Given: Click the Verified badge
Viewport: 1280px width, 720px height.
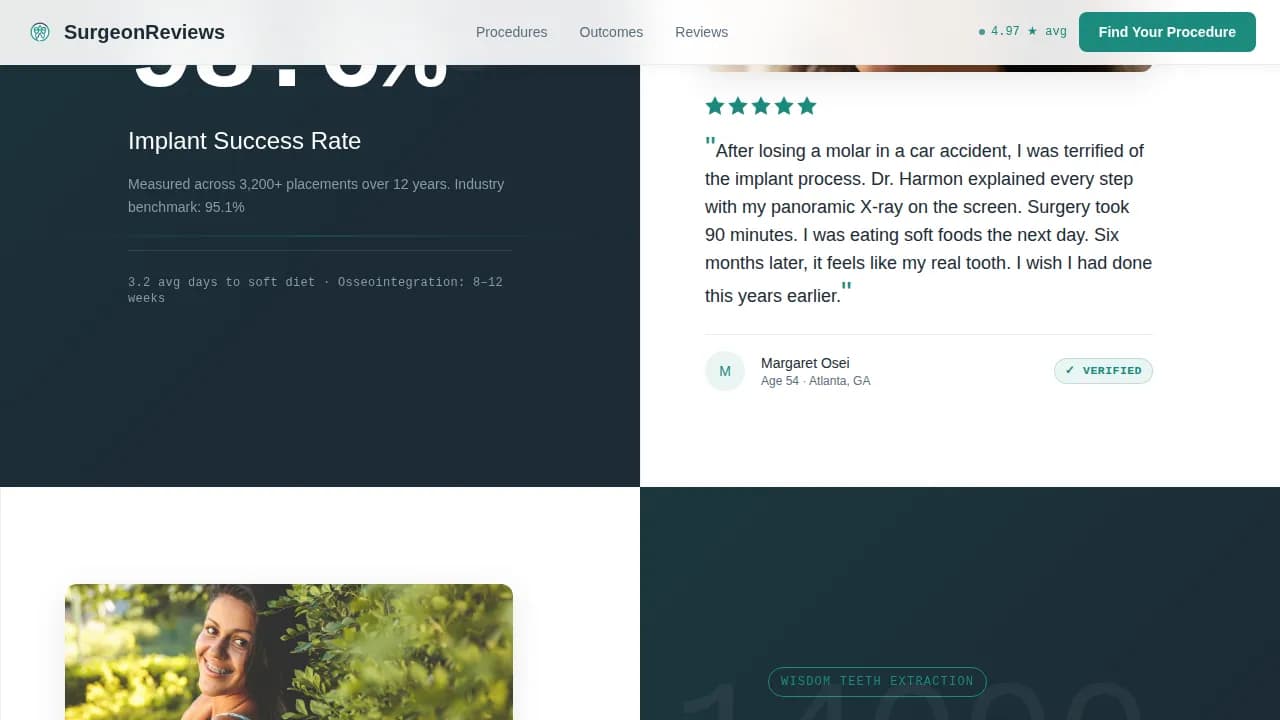Looking at the screenshot, I should 1103,371.
